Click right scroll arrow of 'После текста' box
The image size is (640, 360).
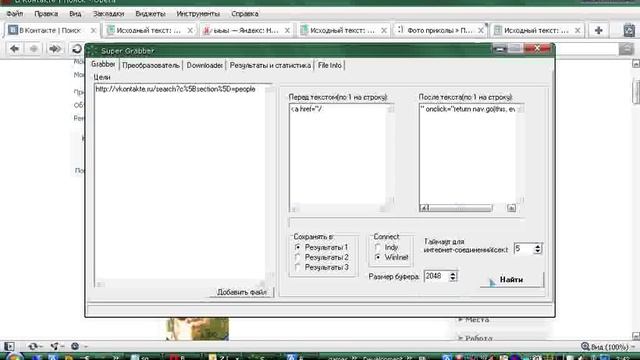pyautogui.click(x=511, y=208)
